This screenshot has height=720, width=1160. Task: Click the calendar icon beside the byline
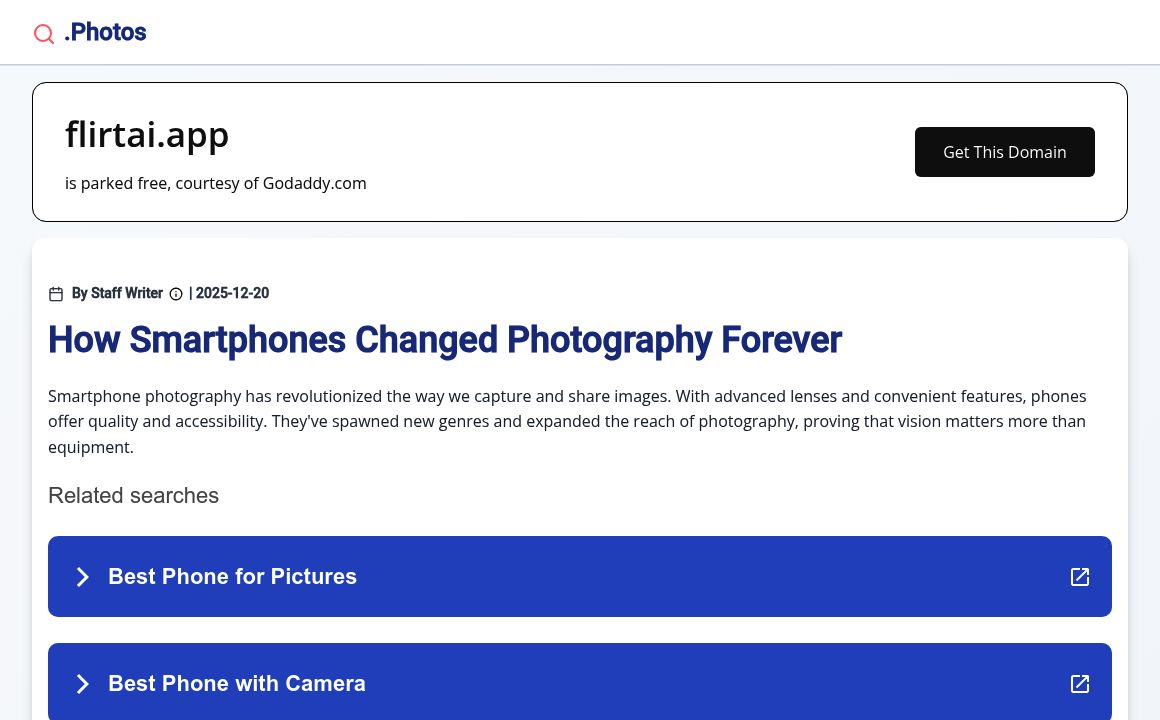[56, 294]
